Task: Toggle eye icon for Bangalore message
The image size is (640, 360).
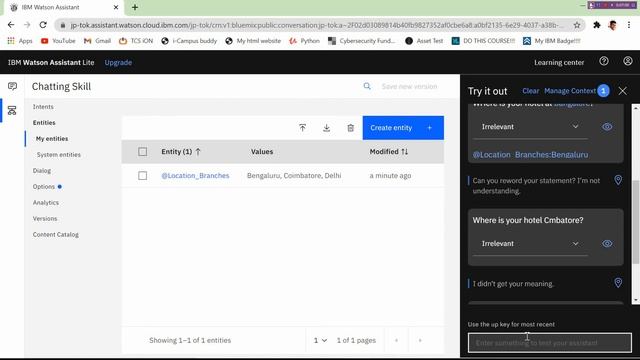Action: [607, 127]
